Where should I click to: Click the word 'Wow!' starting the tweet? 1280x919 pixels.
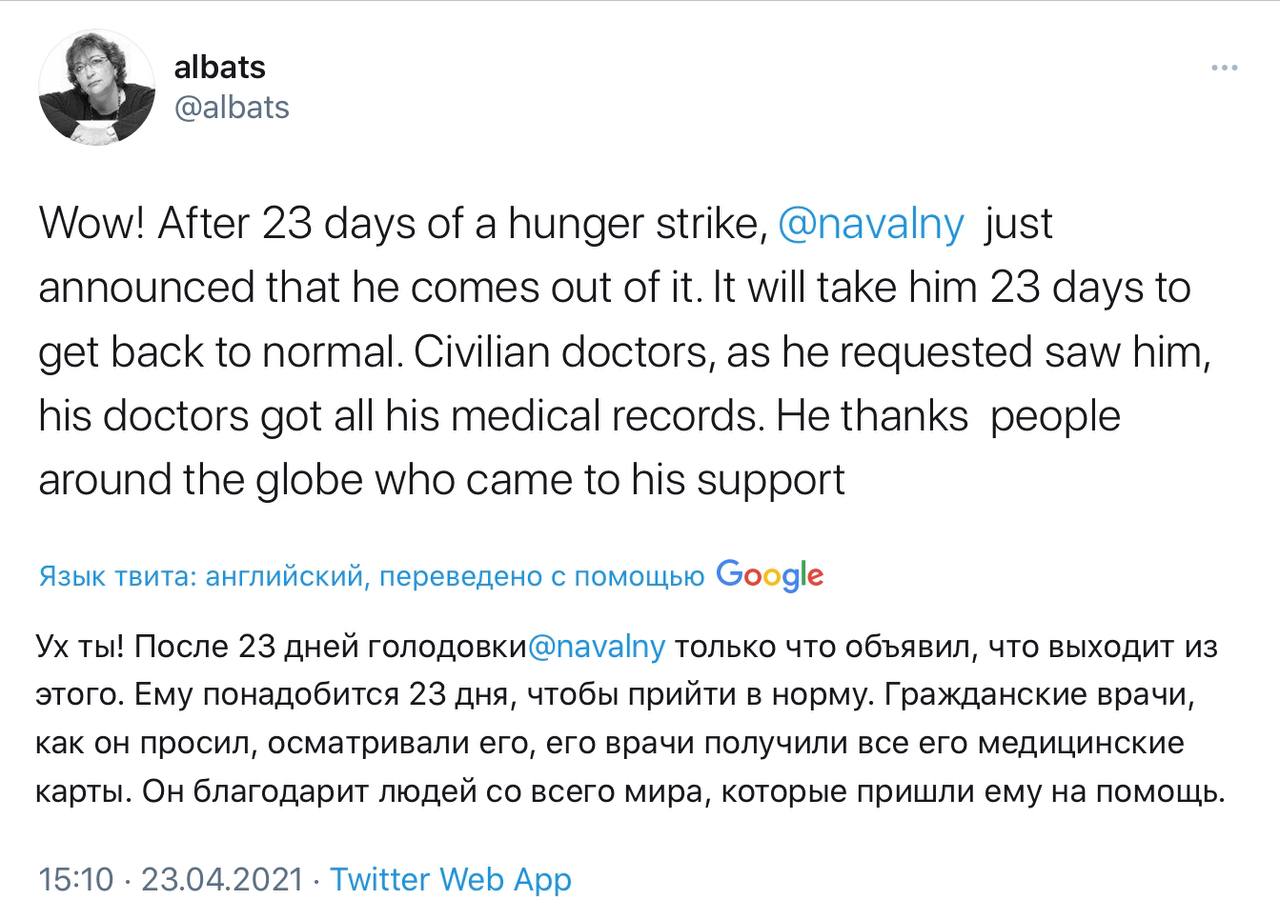pos(95,225)
